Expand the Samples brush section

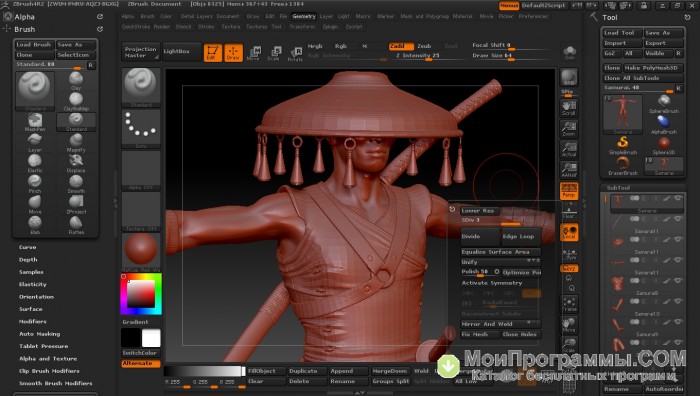[31, 272]
